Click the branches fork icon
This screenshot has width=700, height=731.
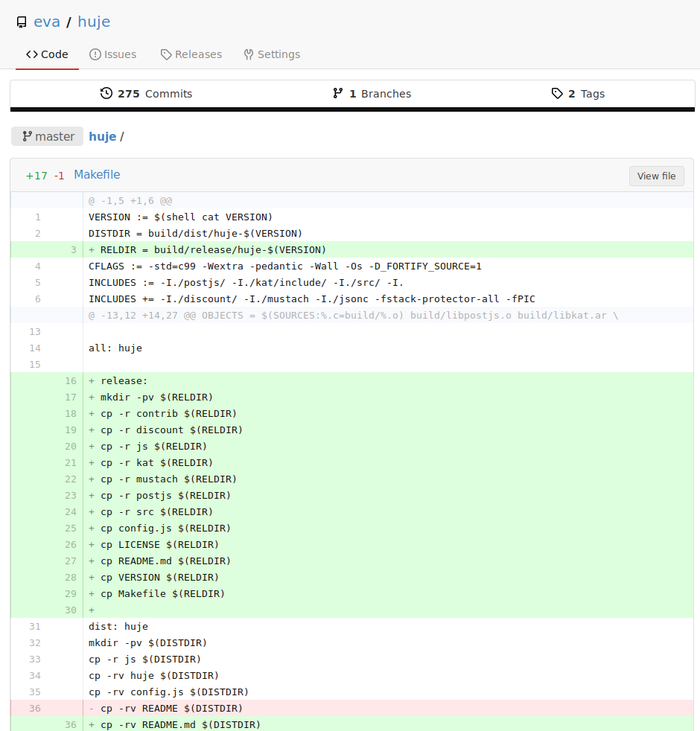pos(338,93)
